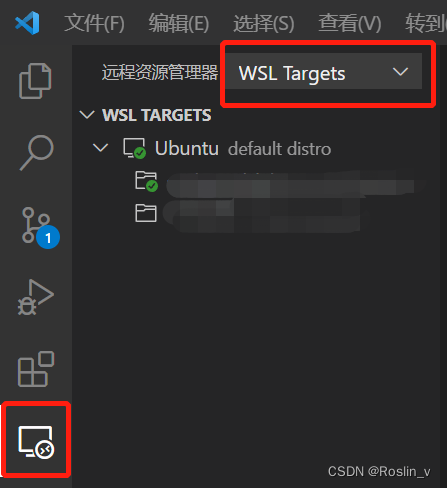Open the WSL Targets dropdown
The image size is (447, 488).
[x=323, y=73]
